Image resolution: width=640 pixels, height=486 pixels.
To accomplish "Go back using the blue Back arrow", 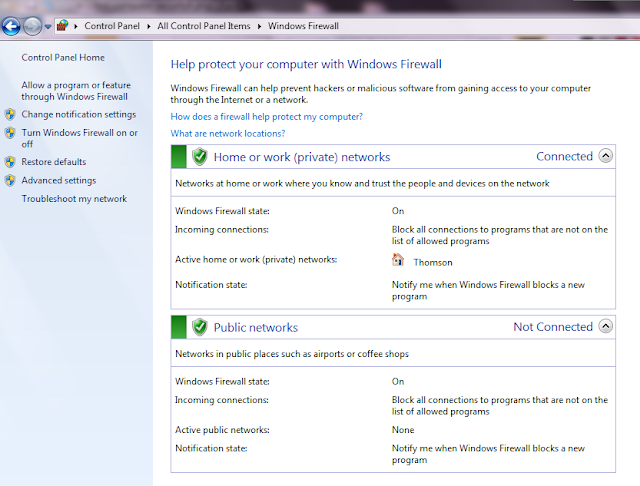I will pos(11,27).
